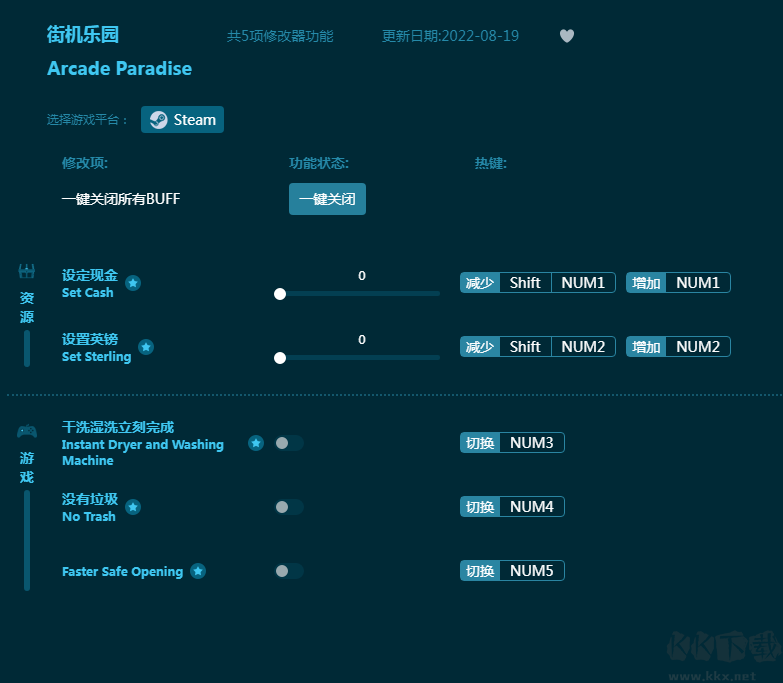Click the Set Cash slider handle
This screenshot has height=683, width=783.
pos(280,294)
